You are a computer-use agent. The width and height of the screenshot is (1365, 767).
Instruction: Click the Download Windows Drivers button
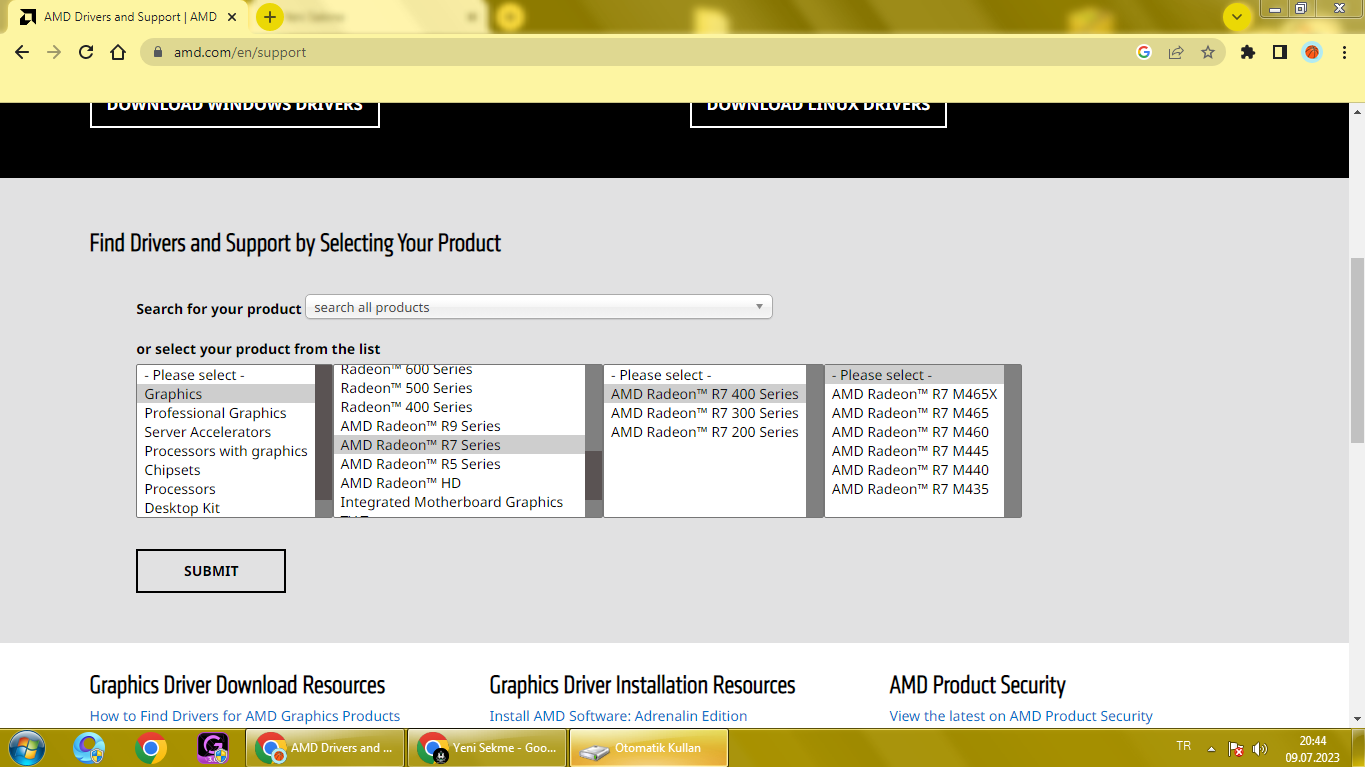point(235,109)
